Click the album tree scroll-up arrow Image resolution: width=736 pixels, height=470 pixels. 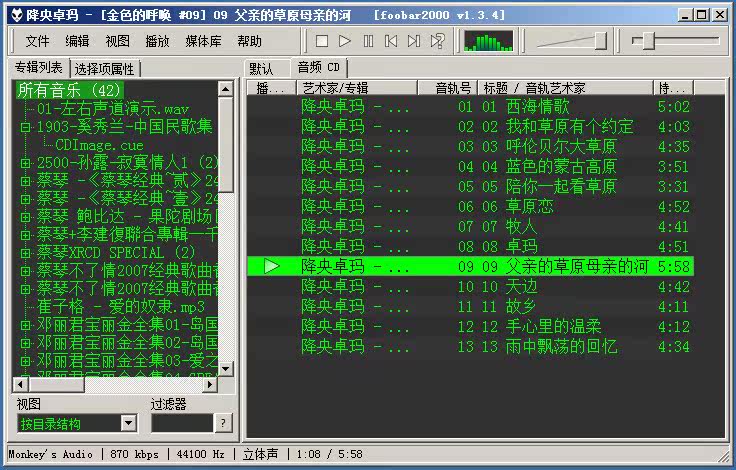[x=226, y=89]
